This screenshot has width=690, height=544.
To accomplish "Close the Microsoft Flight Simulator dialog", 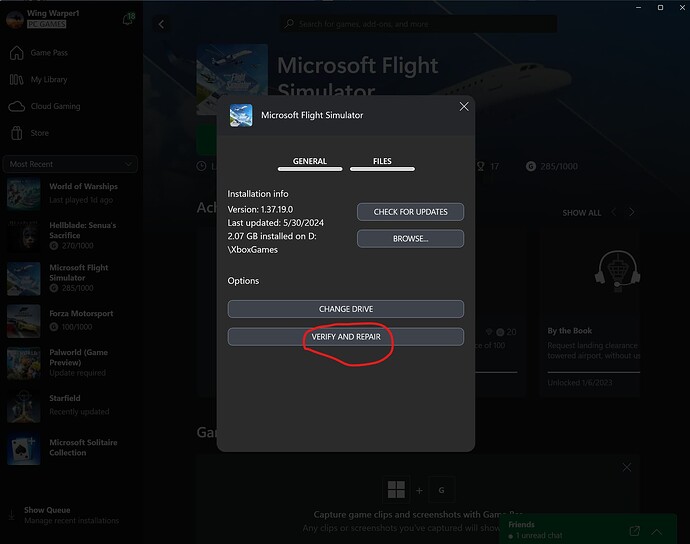I will tap(464, 107).
